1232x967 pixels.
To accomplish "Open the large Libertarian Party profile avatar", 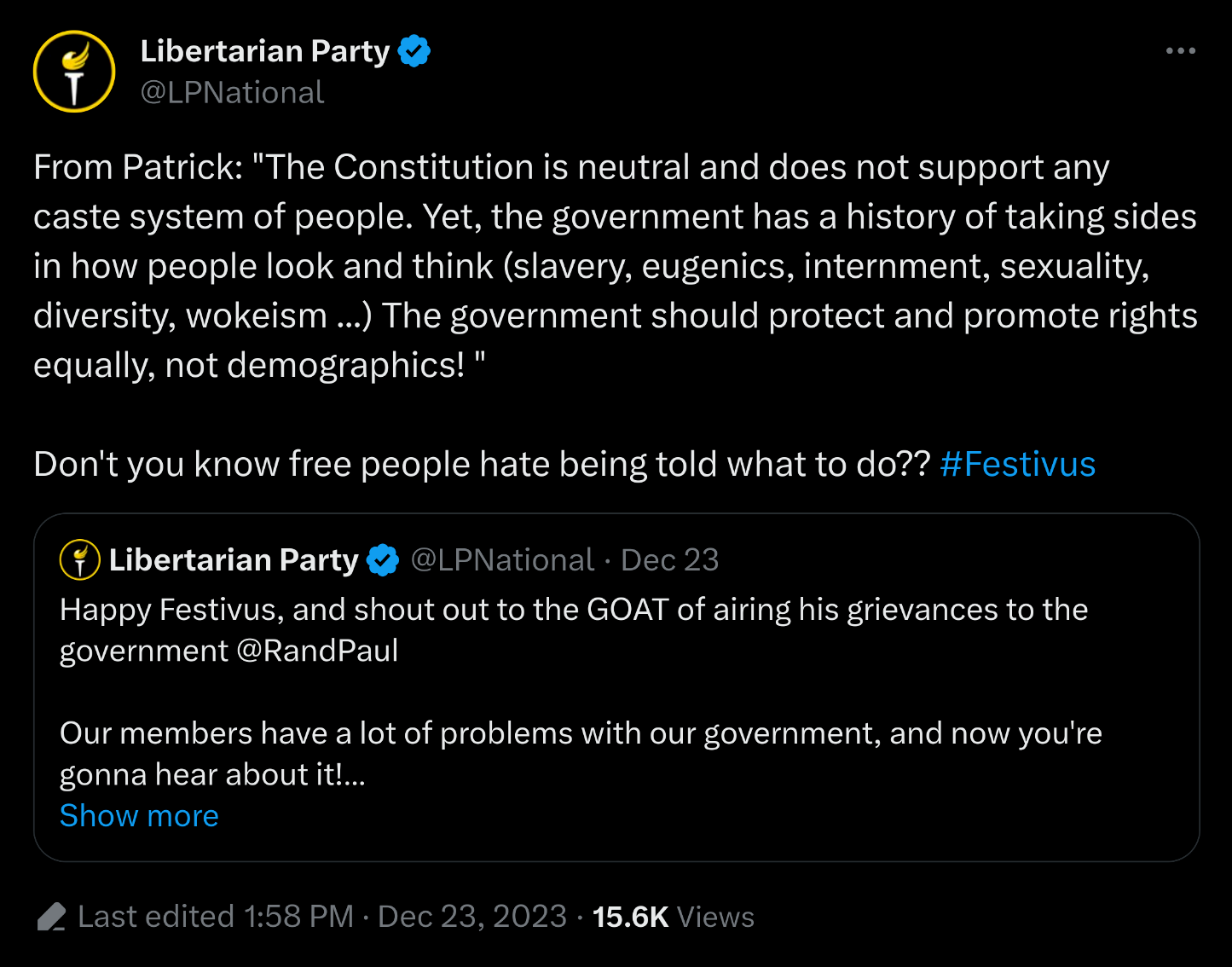I will pyautogui.click(x=74, y=72).
